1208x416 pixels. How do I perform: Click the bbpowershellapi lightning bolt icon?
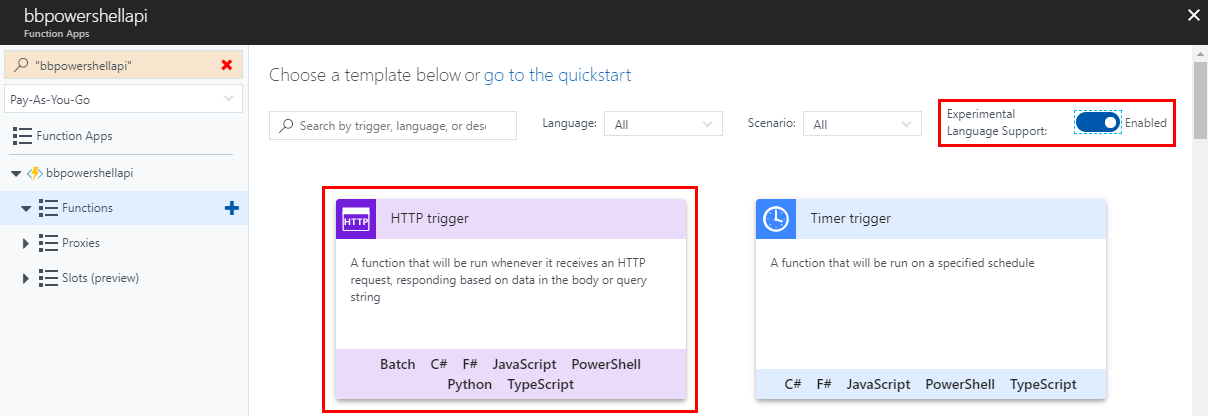click(x=35, y=173)
